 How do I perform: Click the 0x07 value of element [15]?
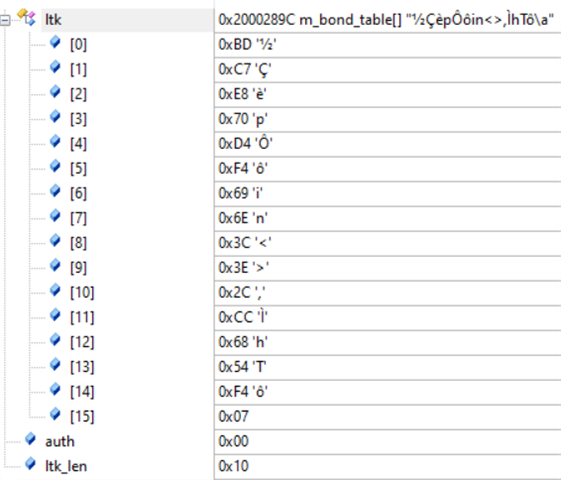pyautogui.click(x=233, y=417)
